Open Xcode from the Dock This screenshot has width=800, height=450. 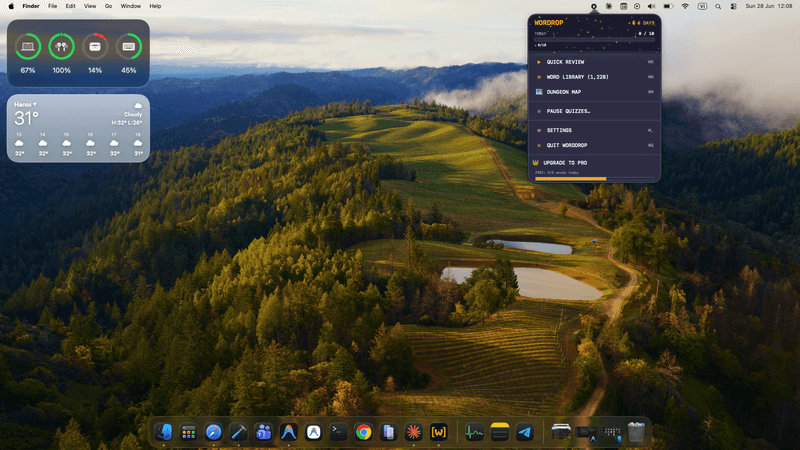coord(239,432)
